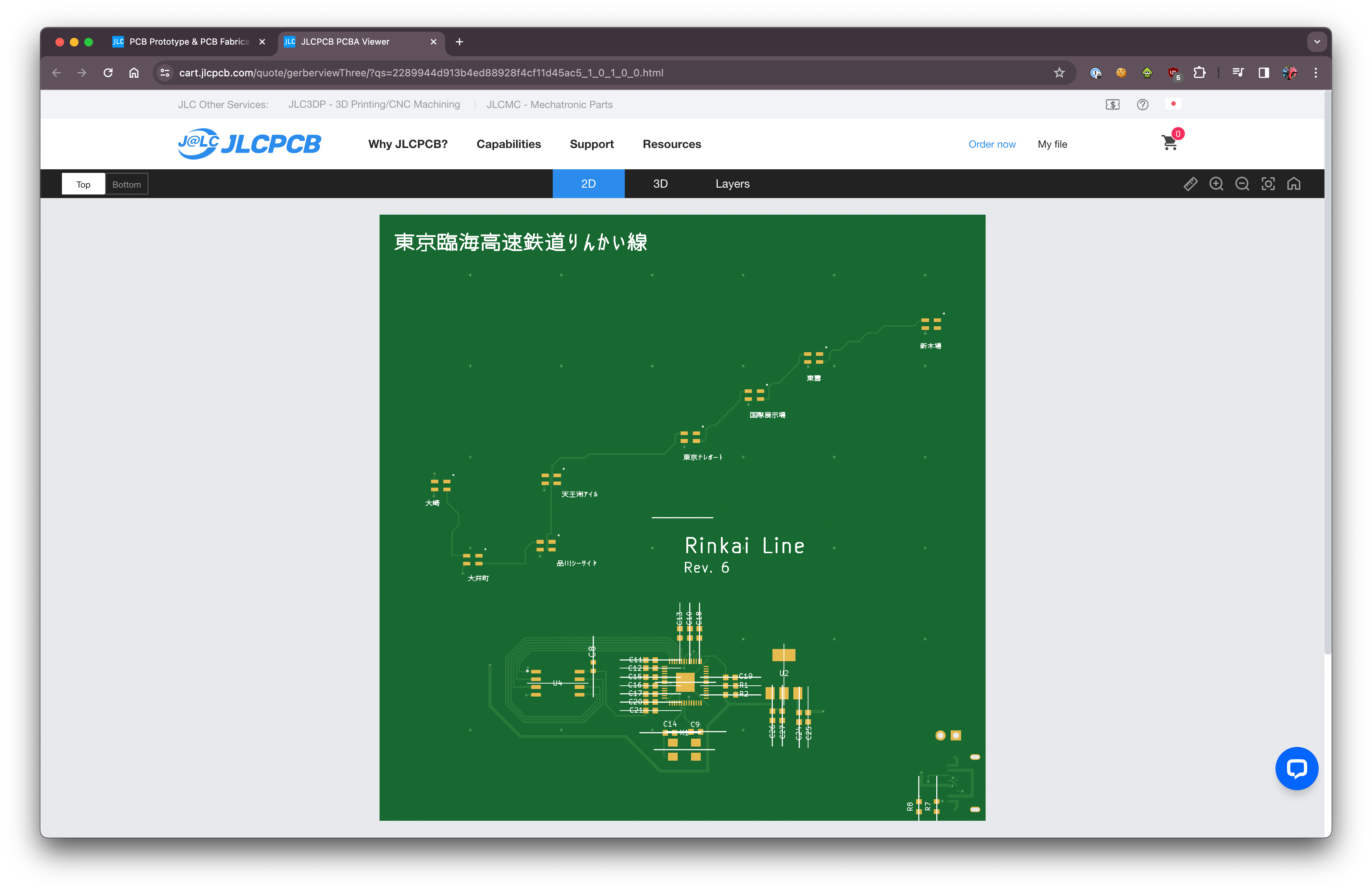Reload the page
The image size is (1372, 891).
(108, 73)
